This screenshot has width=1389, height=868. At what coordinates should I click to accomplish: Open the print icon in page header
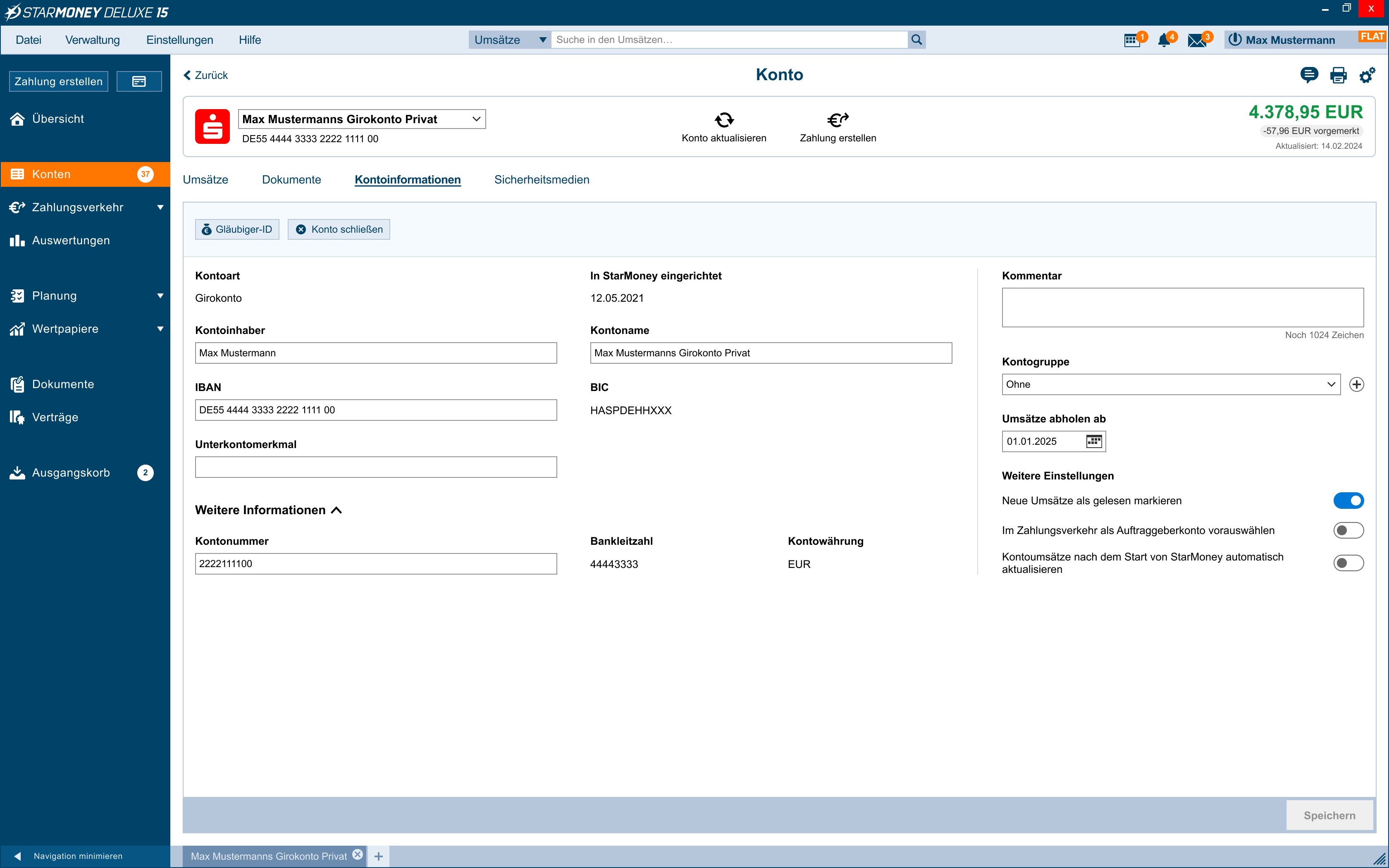click(x=1338, y=75)
